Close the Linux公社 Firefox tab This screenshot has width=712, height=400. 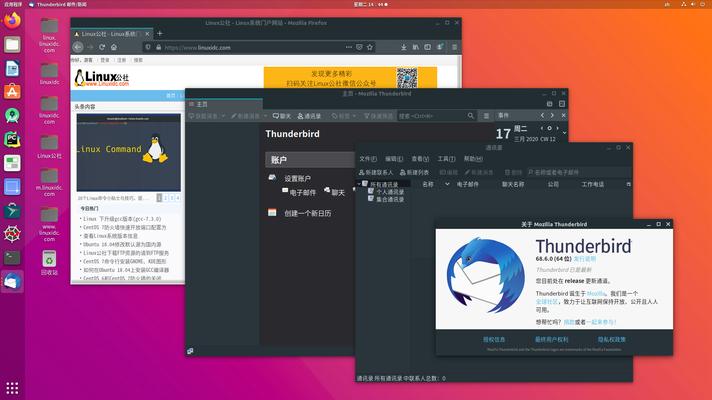point(147,34)
